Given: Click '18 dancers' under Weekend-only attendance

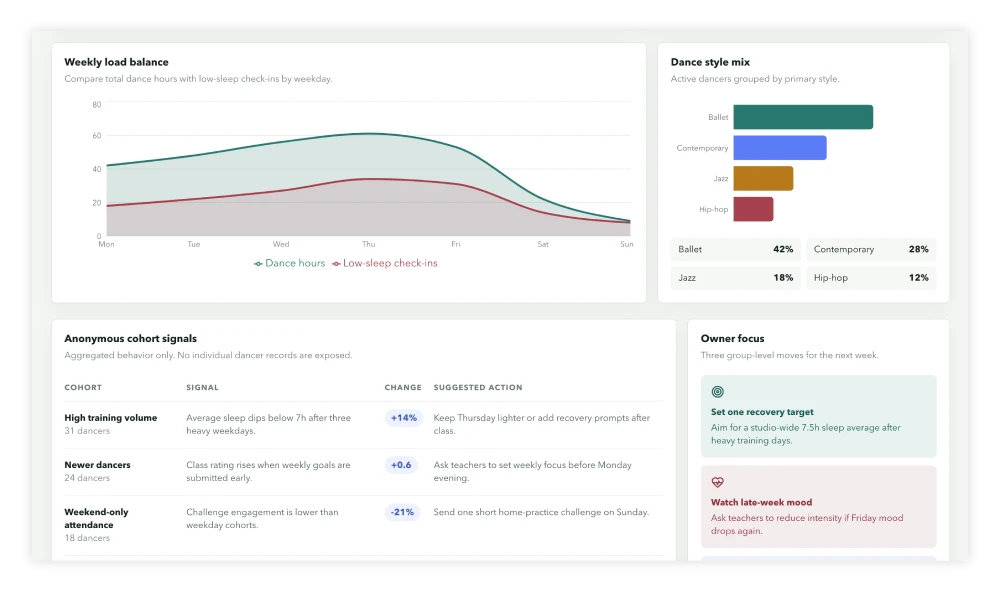Looking at the screenshot, I should [87, 538].
